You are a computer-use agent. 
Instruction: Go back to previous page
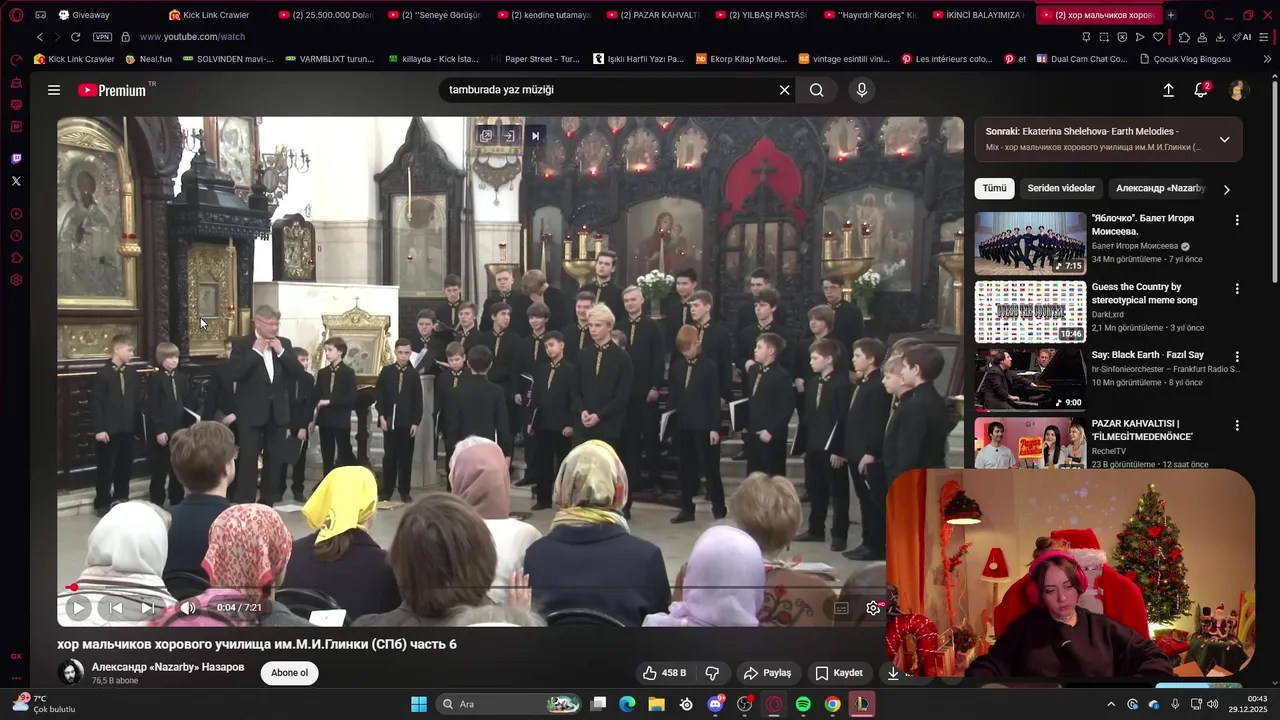(40, 37)
